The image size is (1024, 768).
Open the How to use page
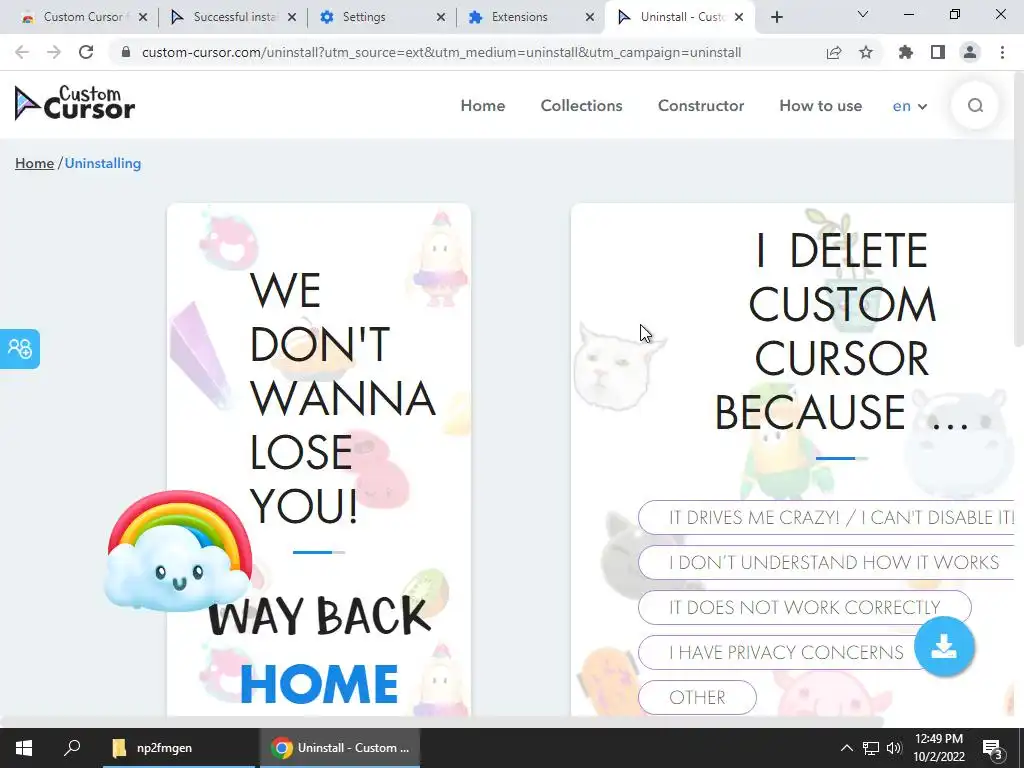(x=820, y=105)
